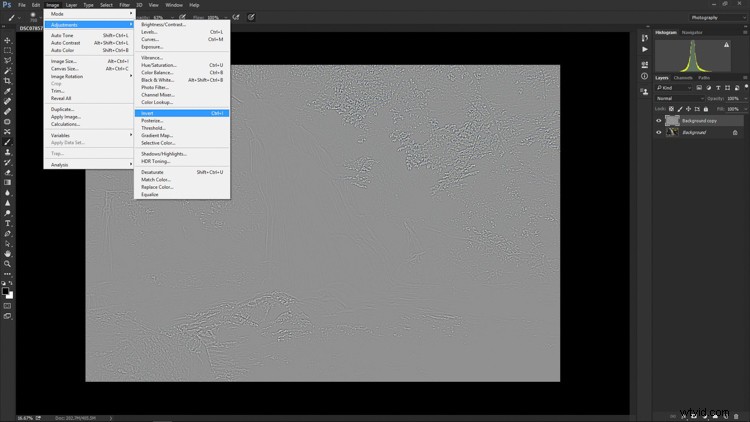Screen dimensions: 750x422
Task: Hide the Background copy layer
Action: pyautogui.click(x=659, y=120)
